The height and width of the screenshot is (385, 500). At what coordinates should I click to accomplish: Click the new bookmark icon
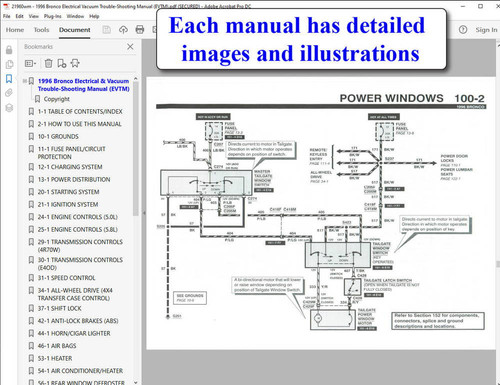[62, 63]
